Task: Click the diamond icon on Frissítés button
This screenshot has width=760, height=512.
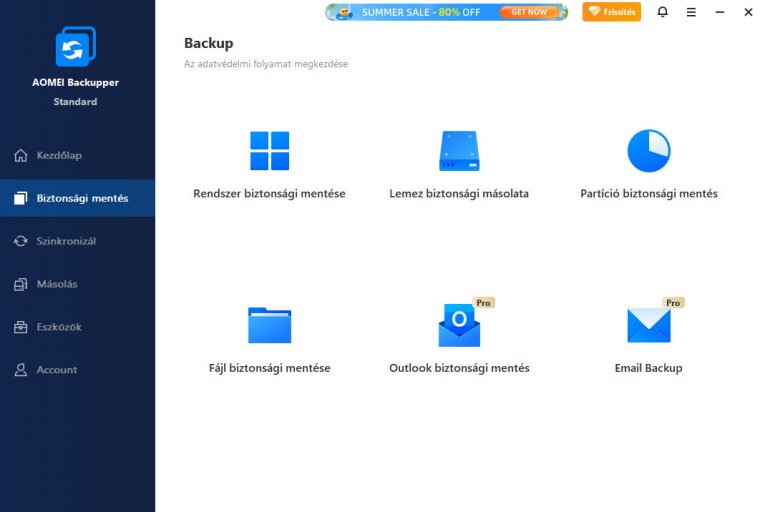Action: point(594,12)
